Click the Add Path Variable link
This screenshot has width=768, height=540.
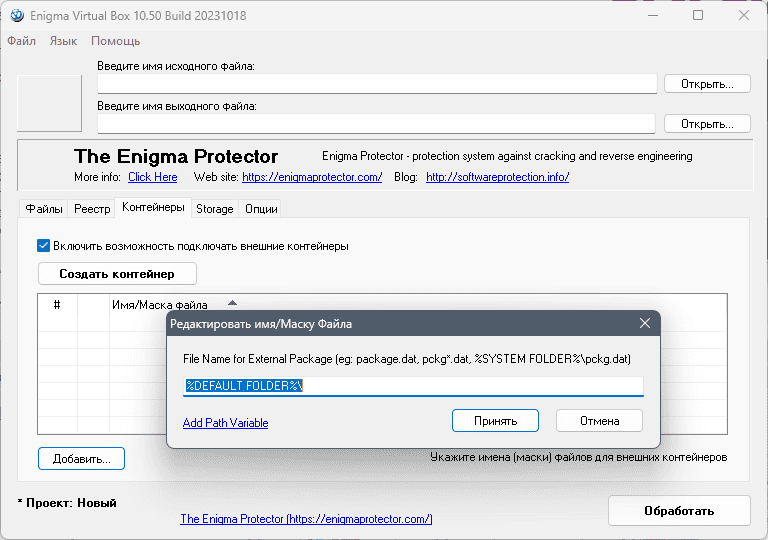coord(225,423)
